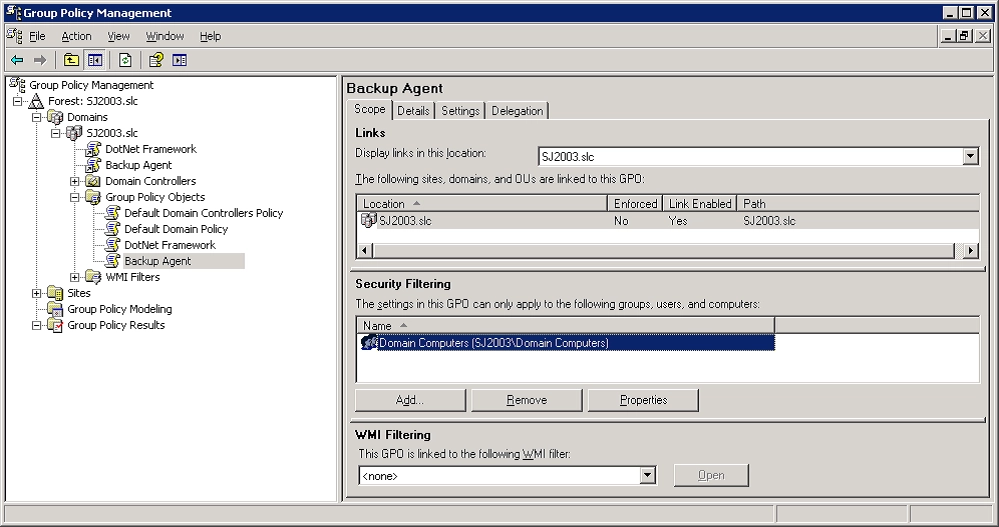Click left arrow of Links horizontal scrollbar
Viewport: 999px width, 527px height.
(x=364, y=250)
